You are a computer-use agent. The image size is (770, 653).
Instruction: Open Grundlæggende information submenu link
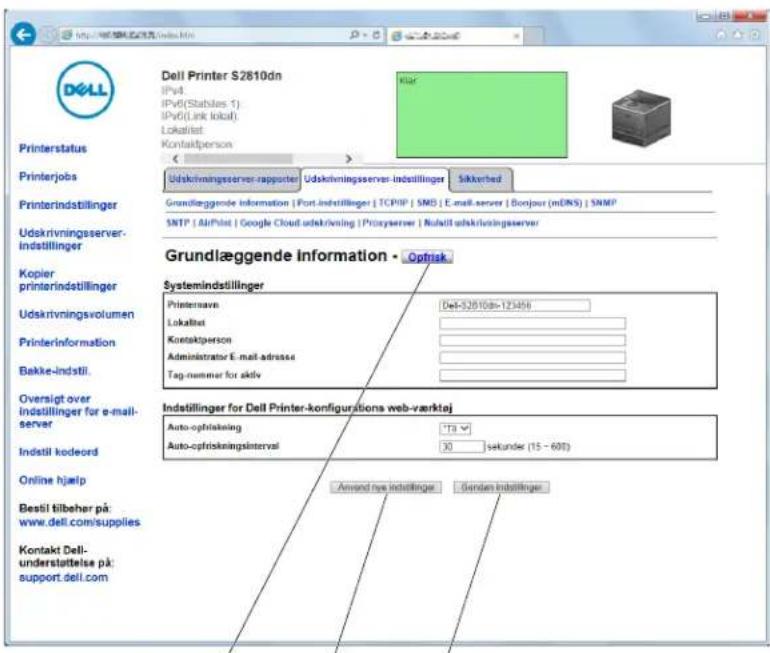(x=227, y=203)
